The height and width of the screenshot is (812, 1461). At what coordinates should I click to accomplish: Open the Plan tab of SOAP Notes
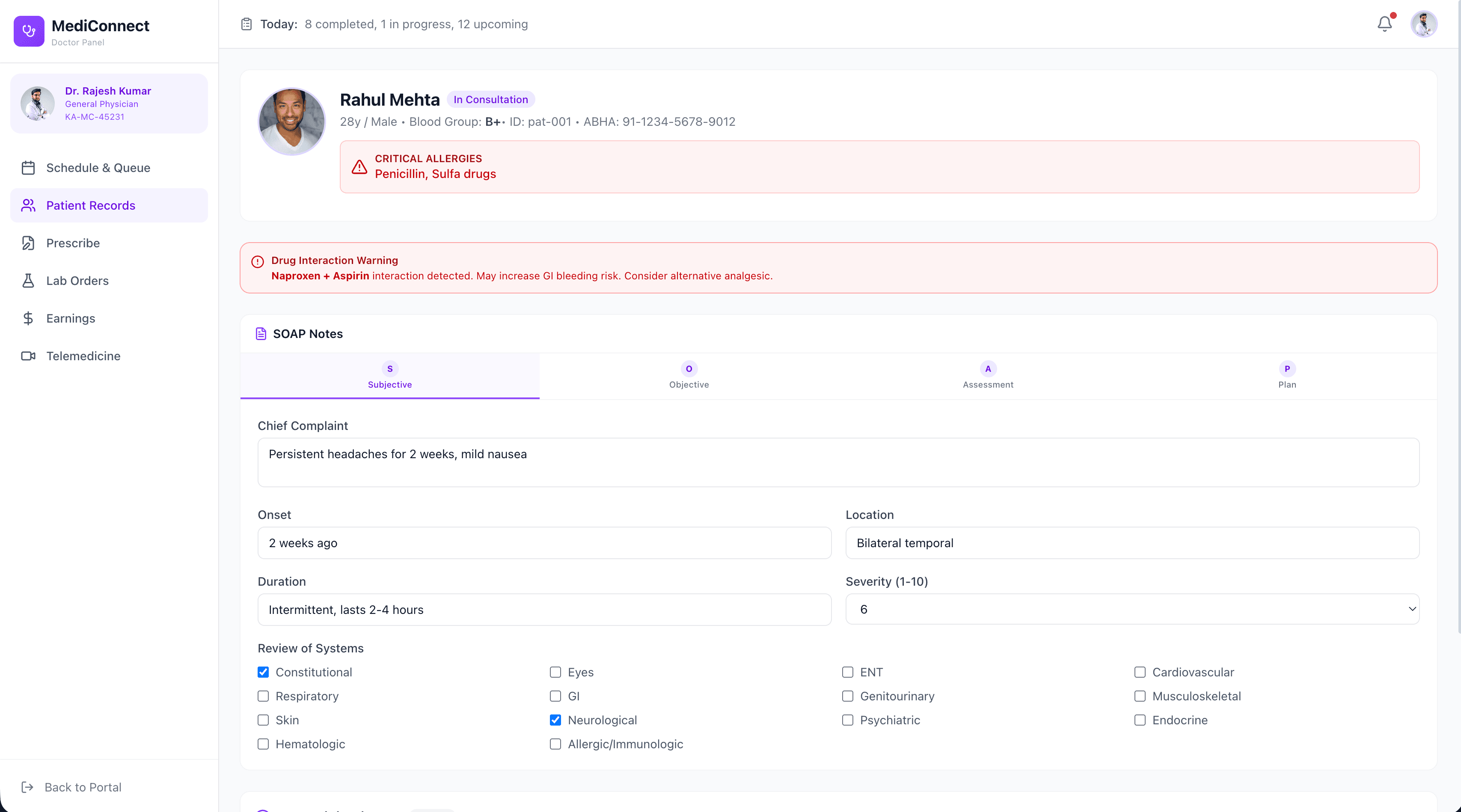[x=1287, y=376]
